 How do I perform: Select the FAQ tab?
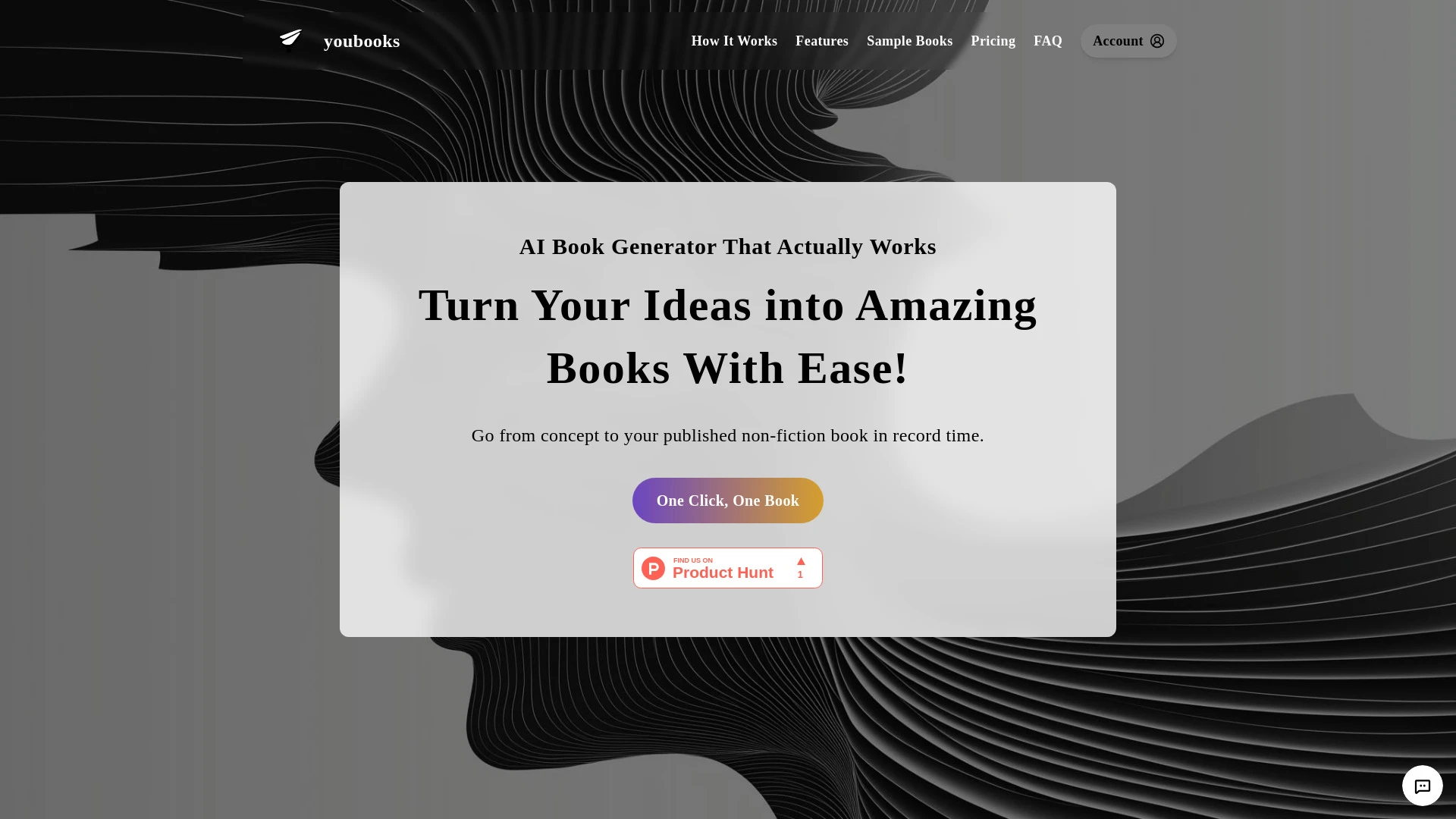pos(1047,41)
